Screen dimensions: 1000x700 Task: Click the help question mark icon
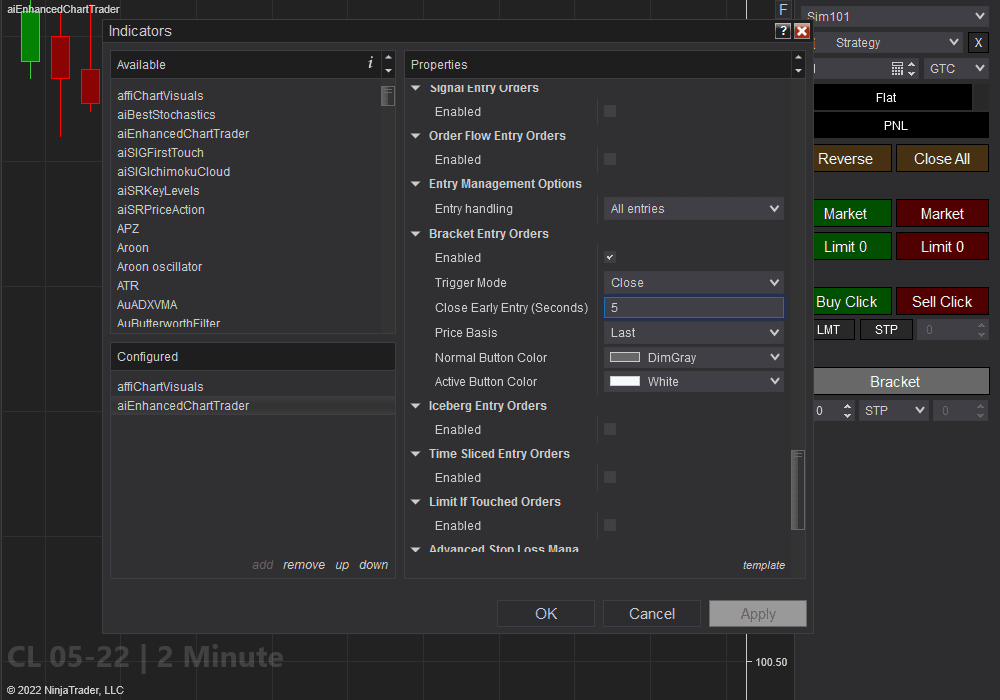783,31
